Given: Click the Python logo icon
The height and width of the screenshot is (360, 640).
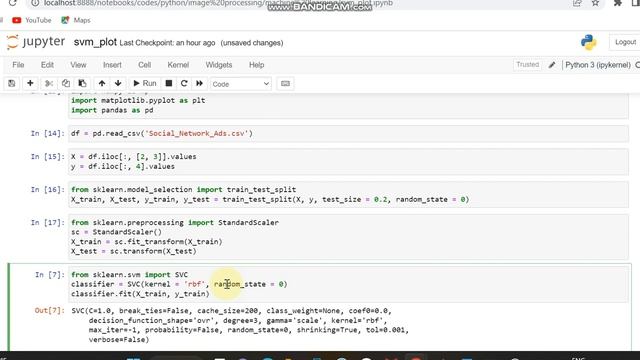Looking at the screenshot, I should click(x=588, y=42).
